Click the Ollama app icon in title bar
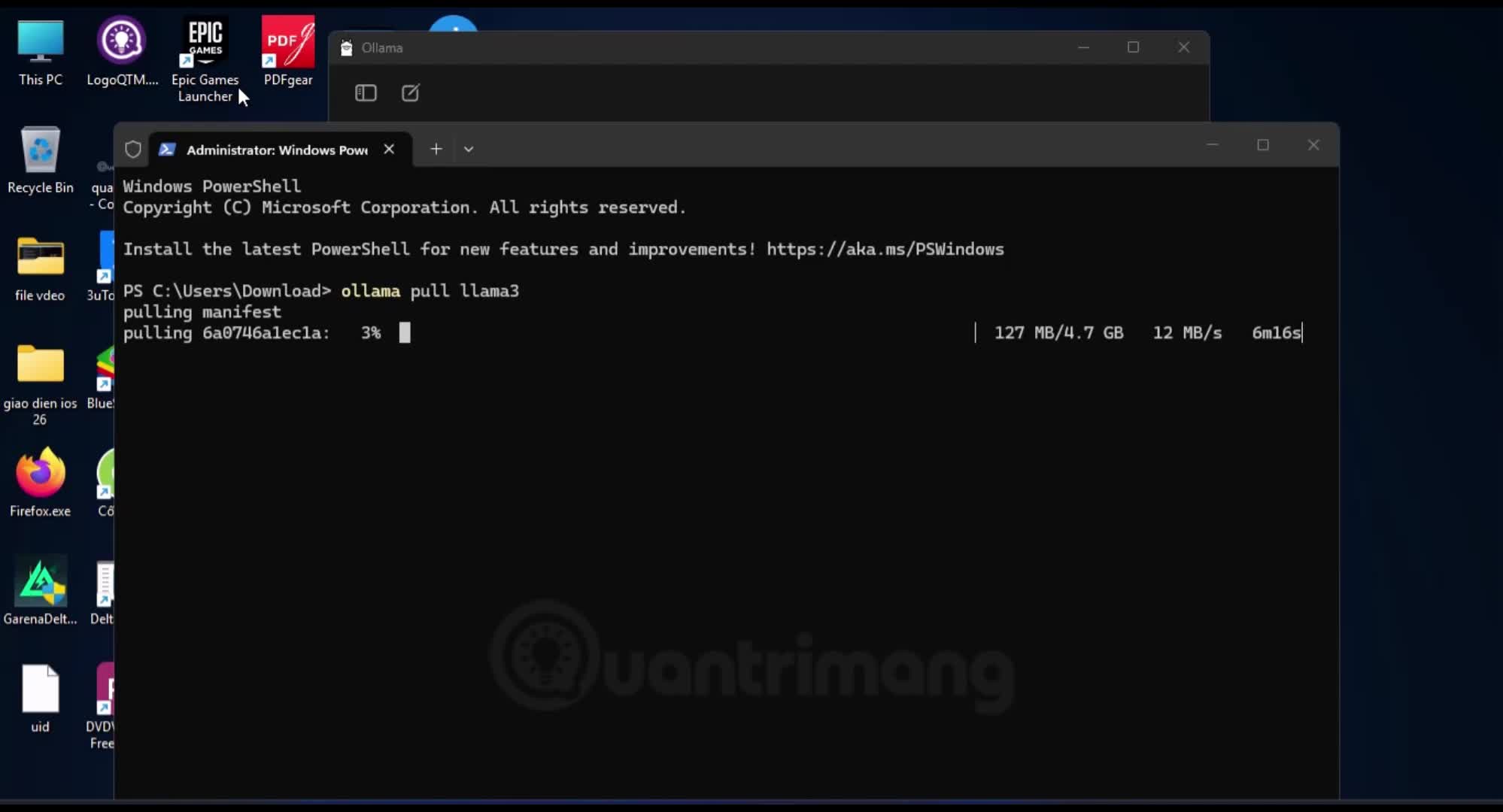The image size is (1503, 812). point(346,47)
